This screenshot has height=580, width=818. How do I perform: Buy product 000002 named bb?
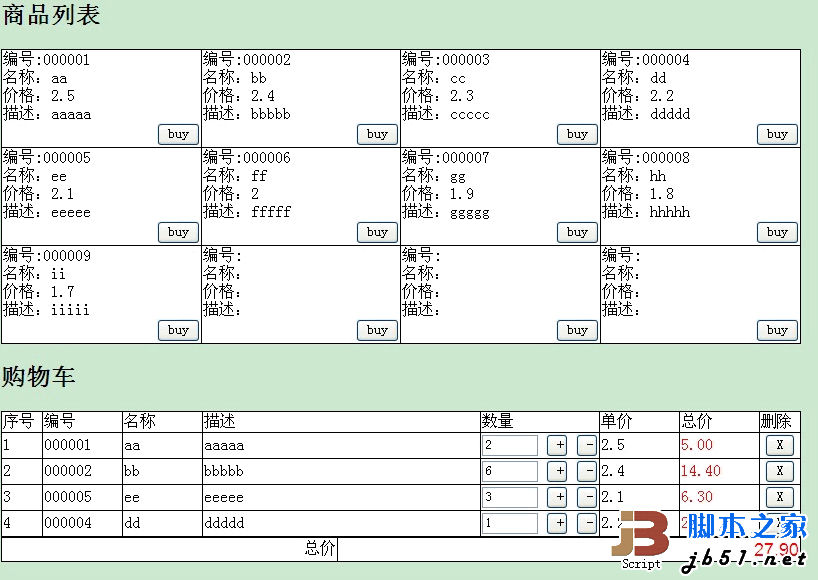click(377, 134)
